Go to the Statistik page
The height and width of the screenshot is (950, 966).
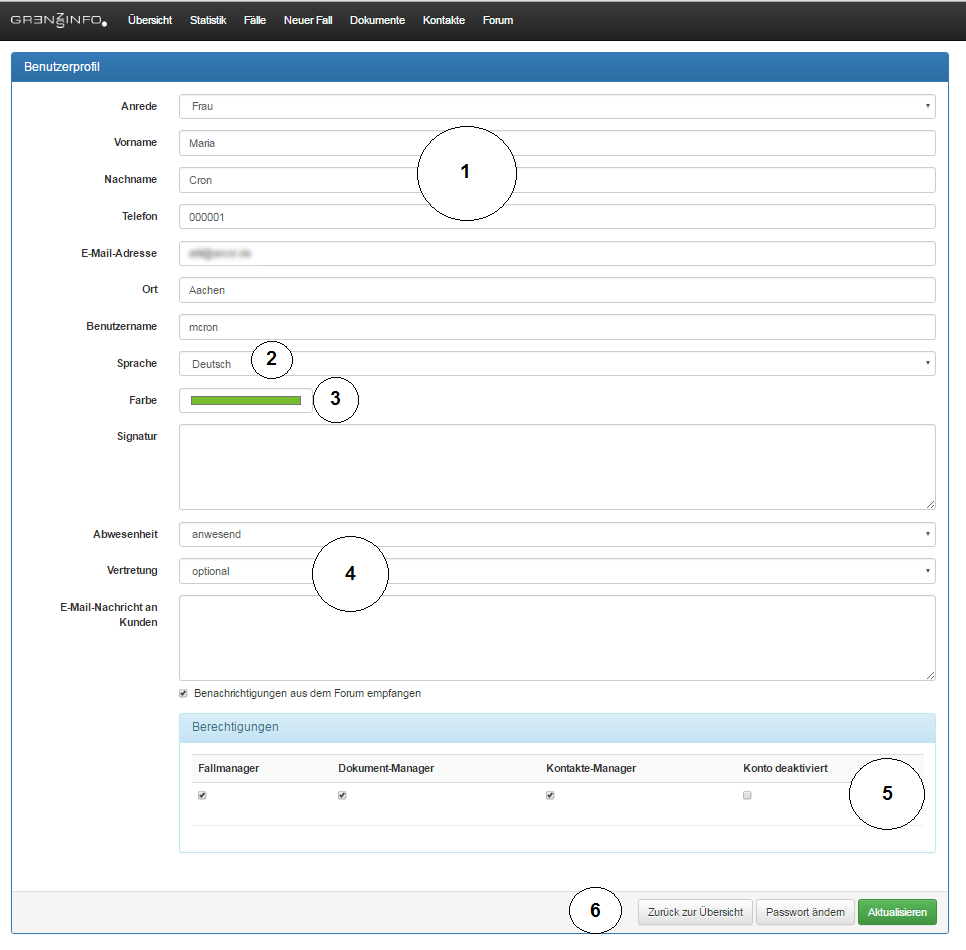[x=208, y=20]
